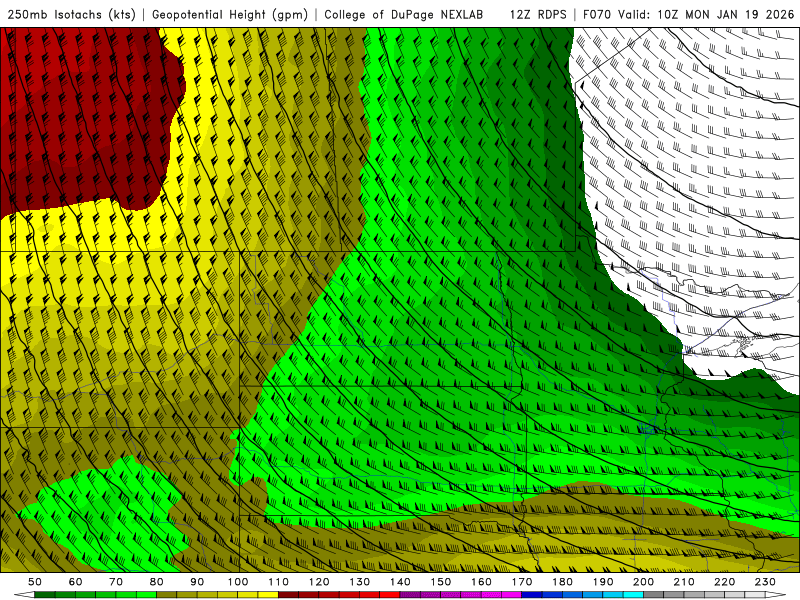Viewport: 800px width, 600px height.
Task: Click the 'Valid: 10Z MON JAN 19 2026' text
Action: pos(706,15)
